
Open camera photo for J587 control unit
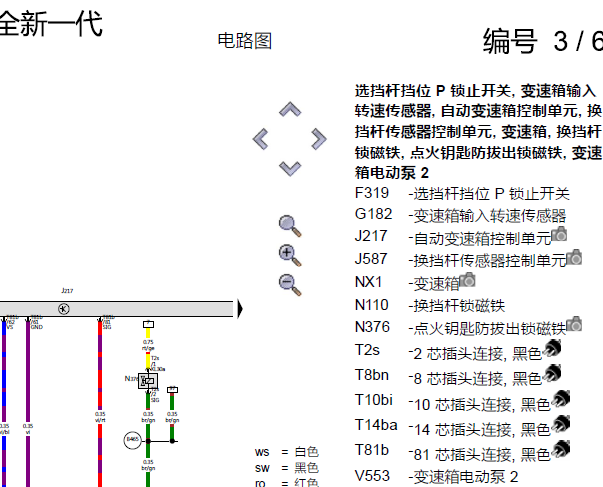pyautogui.click(x=574, y=257)
